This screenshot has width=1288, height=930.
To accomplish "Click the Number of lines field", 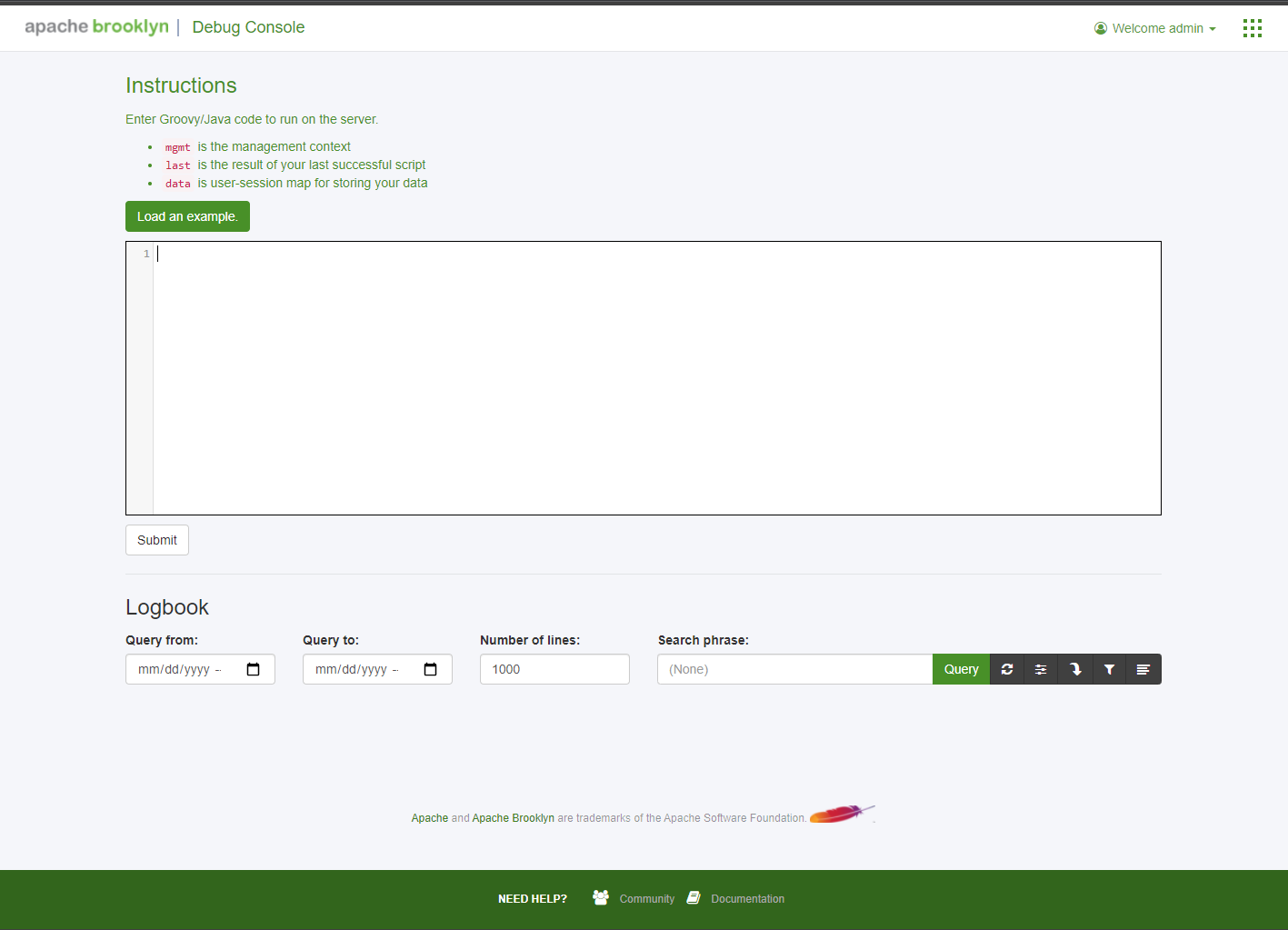I will [554, 669].
